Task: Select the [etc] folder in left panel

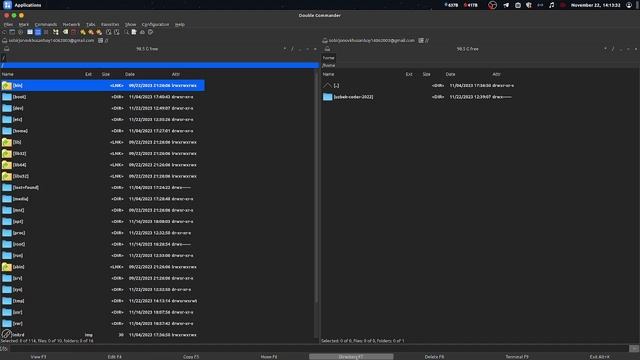Action: pyautogui.click(x=102, y=120)
